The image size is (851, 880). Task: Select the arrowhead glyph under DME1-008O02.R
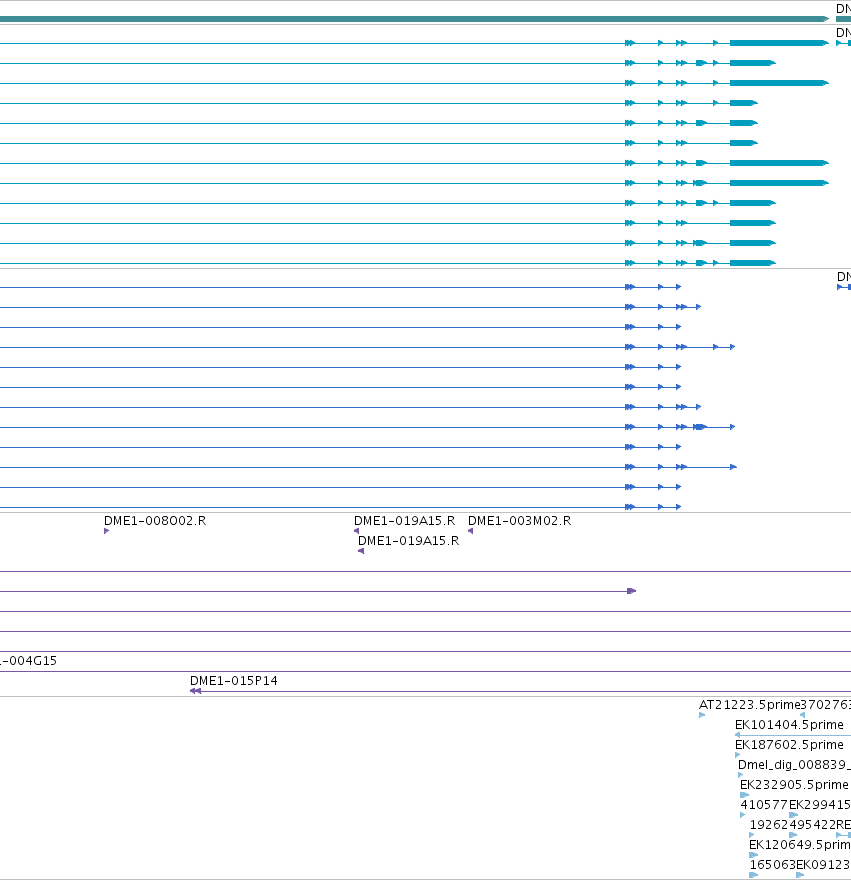pos(107,531)
